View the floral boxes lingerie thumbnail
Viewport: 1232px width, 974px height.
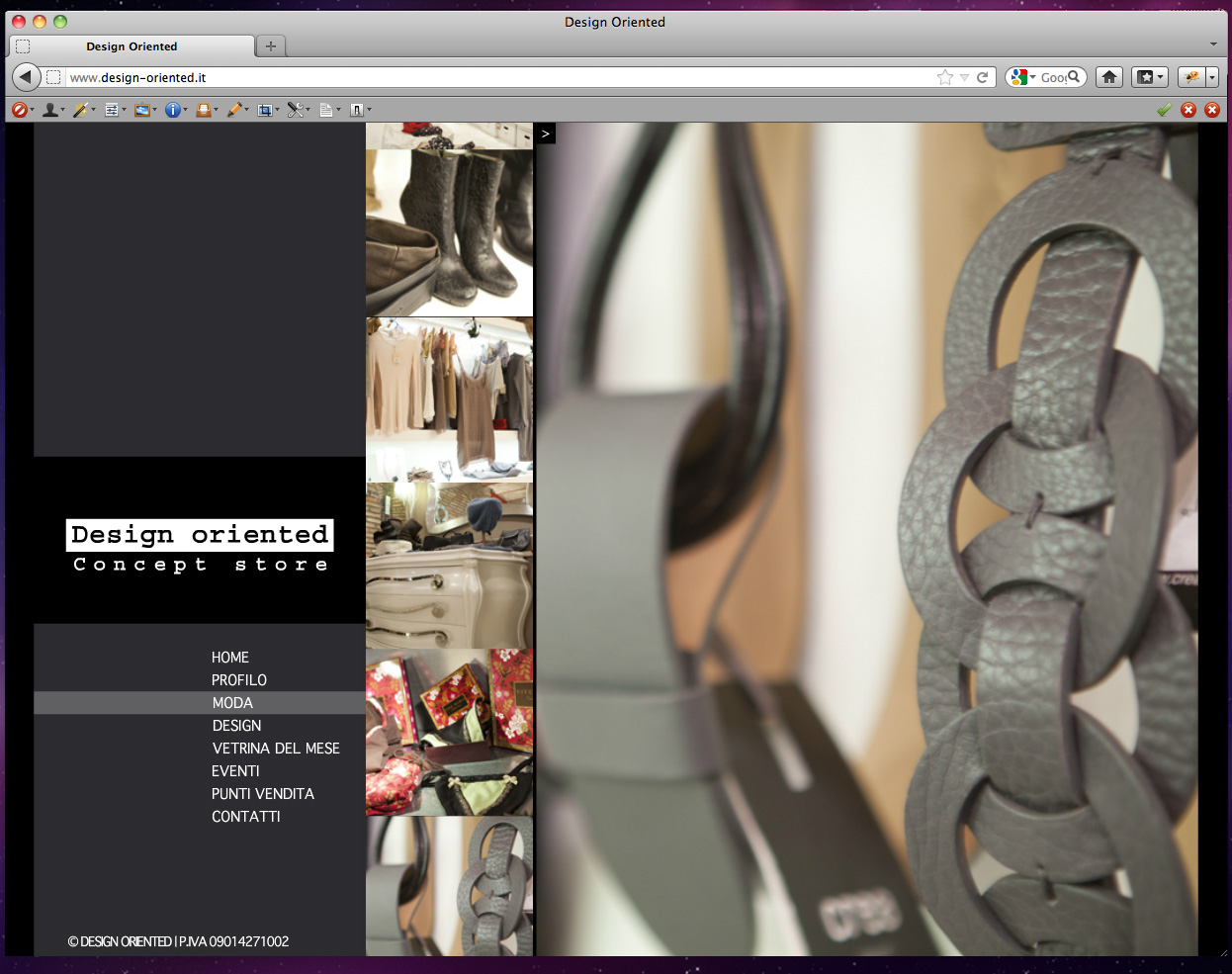449,733
